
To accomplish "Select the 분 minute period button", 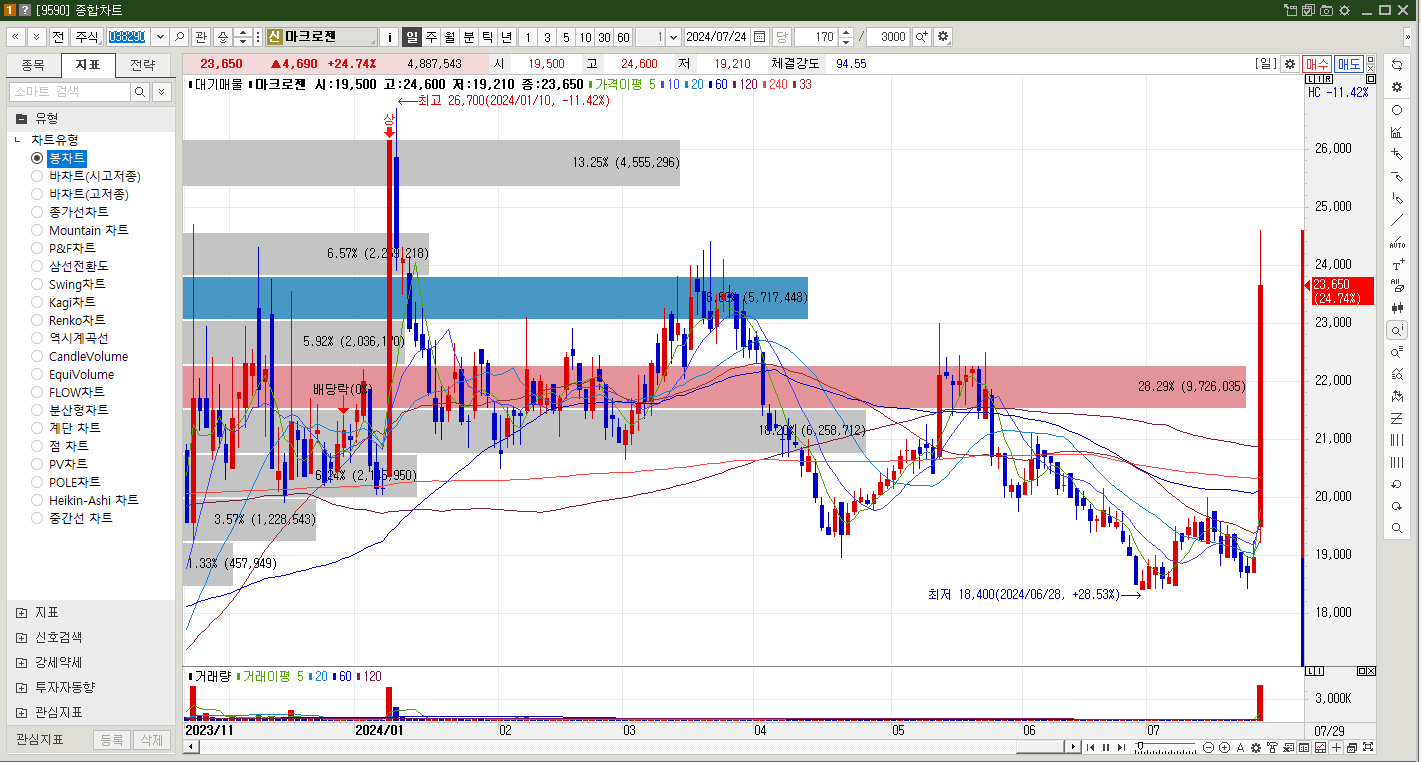I will tap(469, 37).
